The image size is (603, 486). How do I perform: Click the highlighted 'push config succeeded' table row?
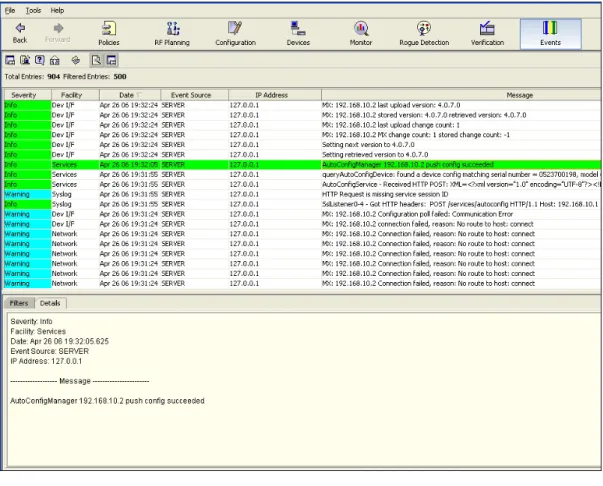pos(302,165)
